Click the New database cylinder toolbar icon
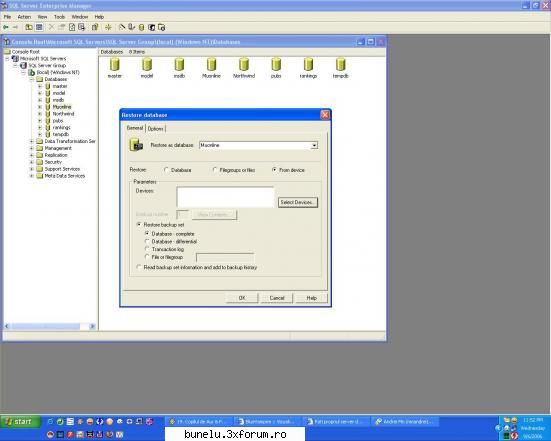The height and width of the screenshot is (441, 551). coord(142,27)
